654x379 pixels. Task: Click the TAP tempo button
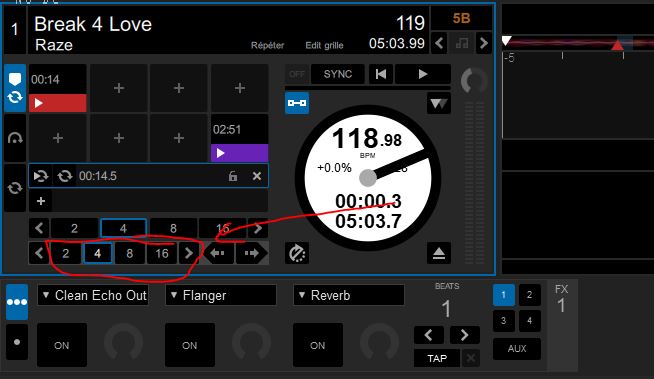point(437,359)
